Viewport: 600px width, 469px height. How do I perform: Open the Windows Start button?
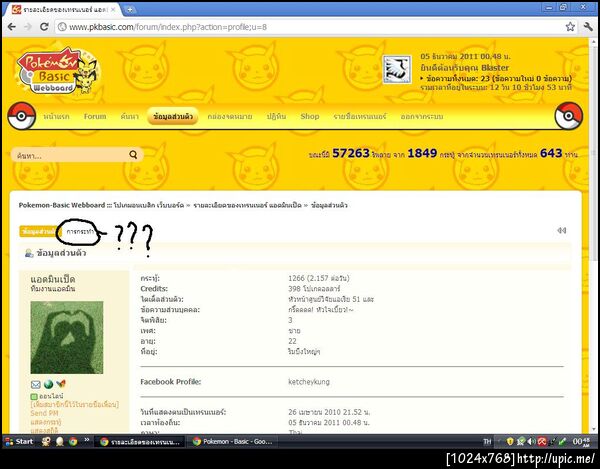coord(19,441)
